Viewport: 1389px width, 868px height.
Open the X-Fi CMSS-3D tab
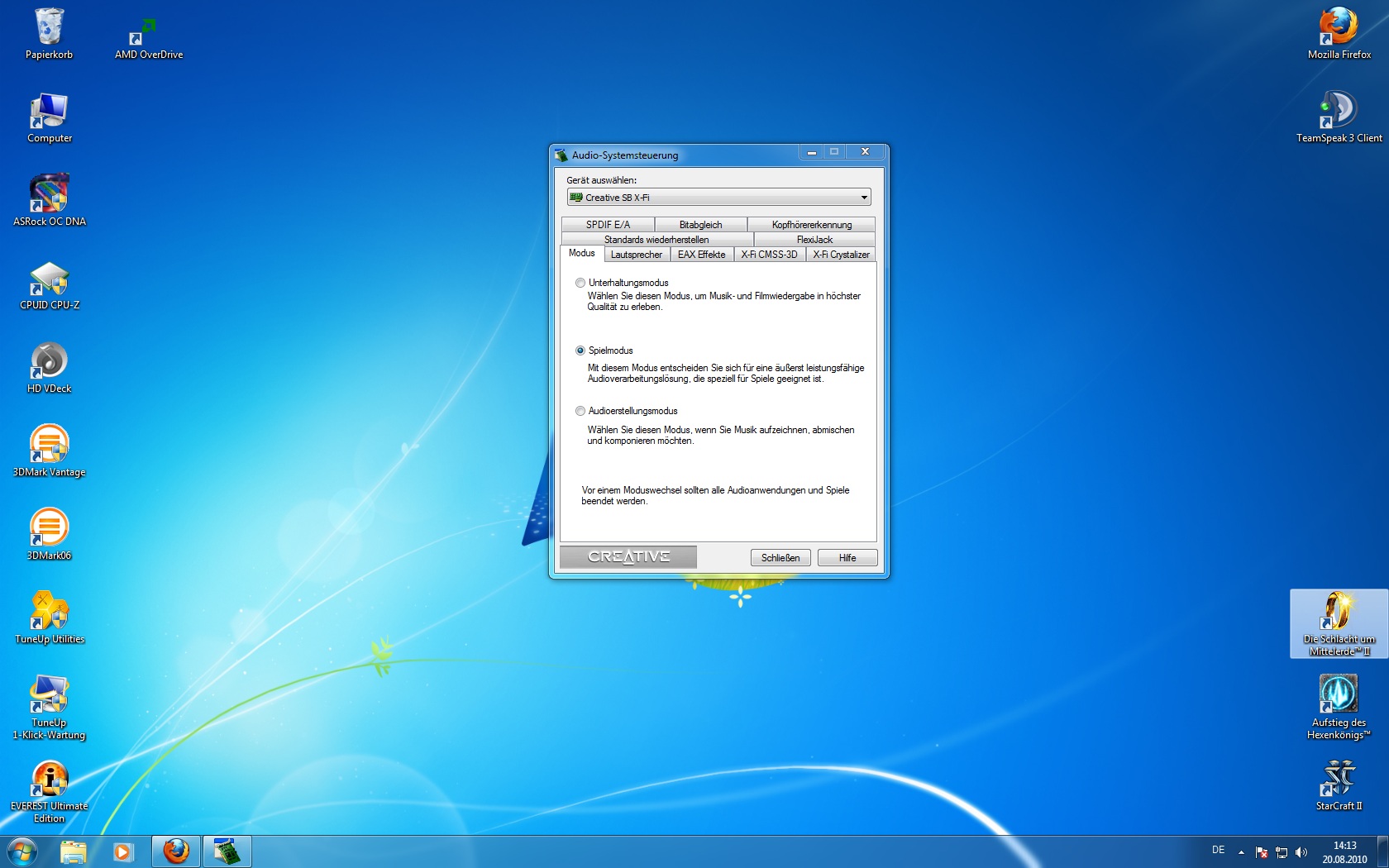tap(769, 255)
